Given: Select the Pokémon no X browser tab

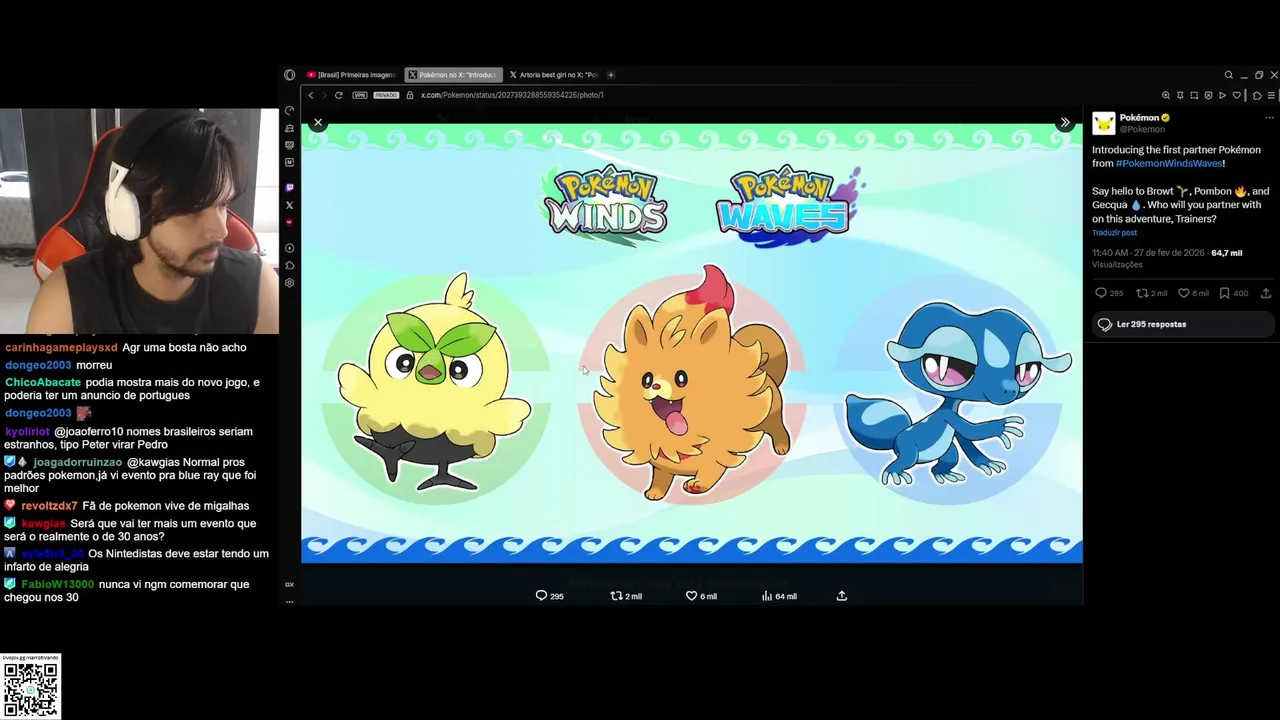Looking at the screenshot, I should pos(453,75).
